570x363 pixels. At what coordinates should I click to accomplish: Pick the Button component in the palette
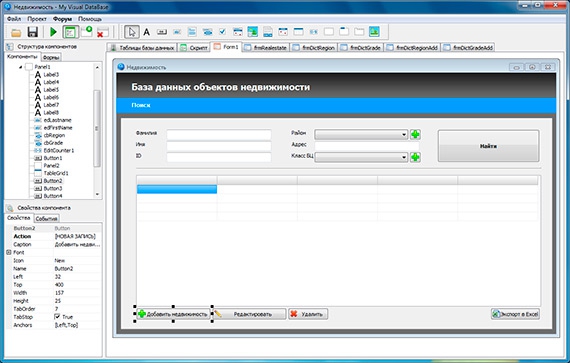(162, 32)
